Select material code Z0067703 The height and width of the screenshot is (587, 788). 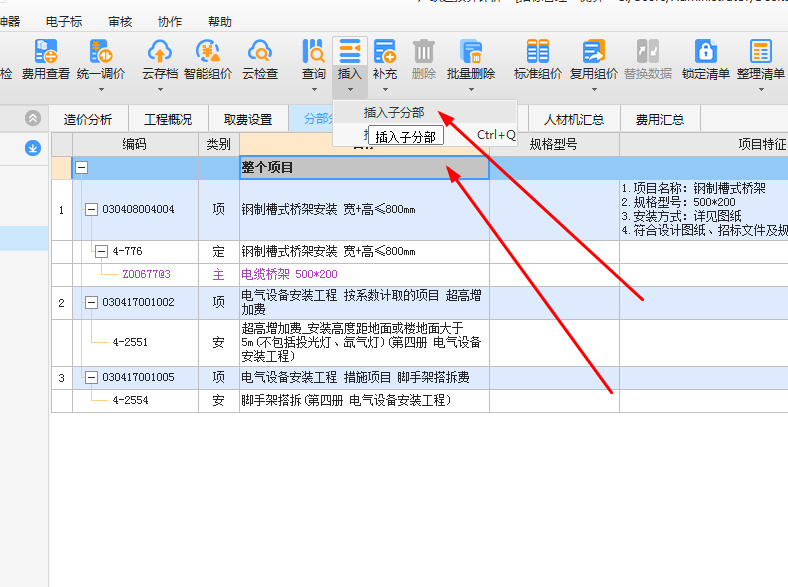pyautogui.click(x=146, y=274)
